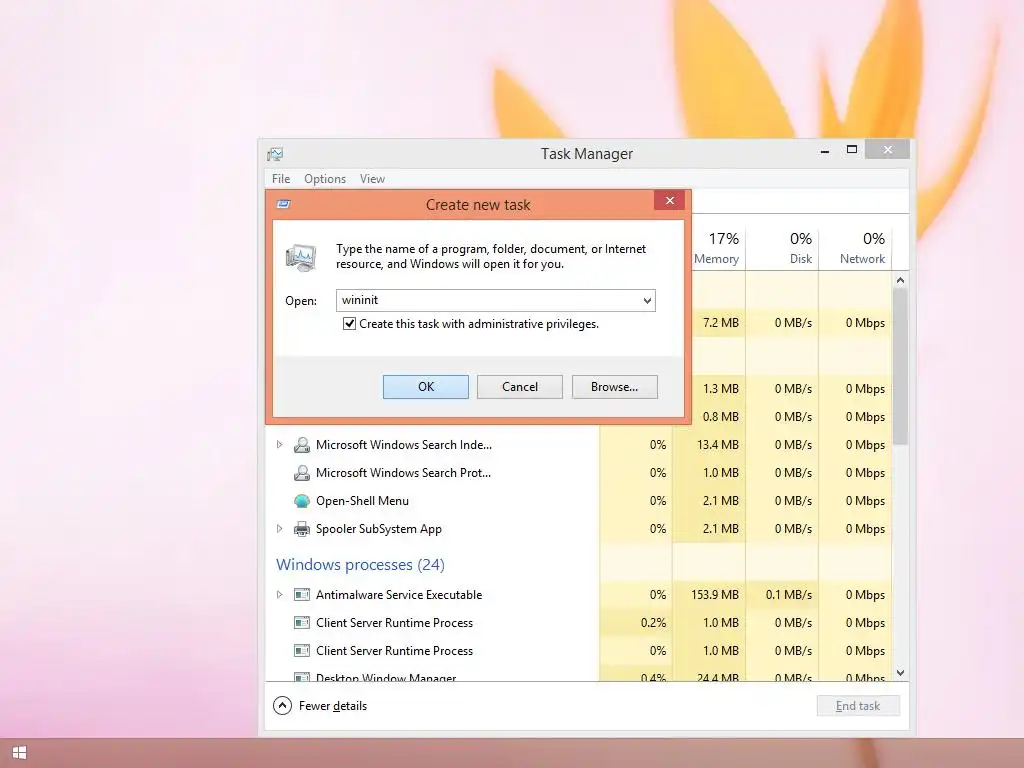1024x768 pixels.
Task: Click the Fewer details arrow icon
Action: pos(282,706)
